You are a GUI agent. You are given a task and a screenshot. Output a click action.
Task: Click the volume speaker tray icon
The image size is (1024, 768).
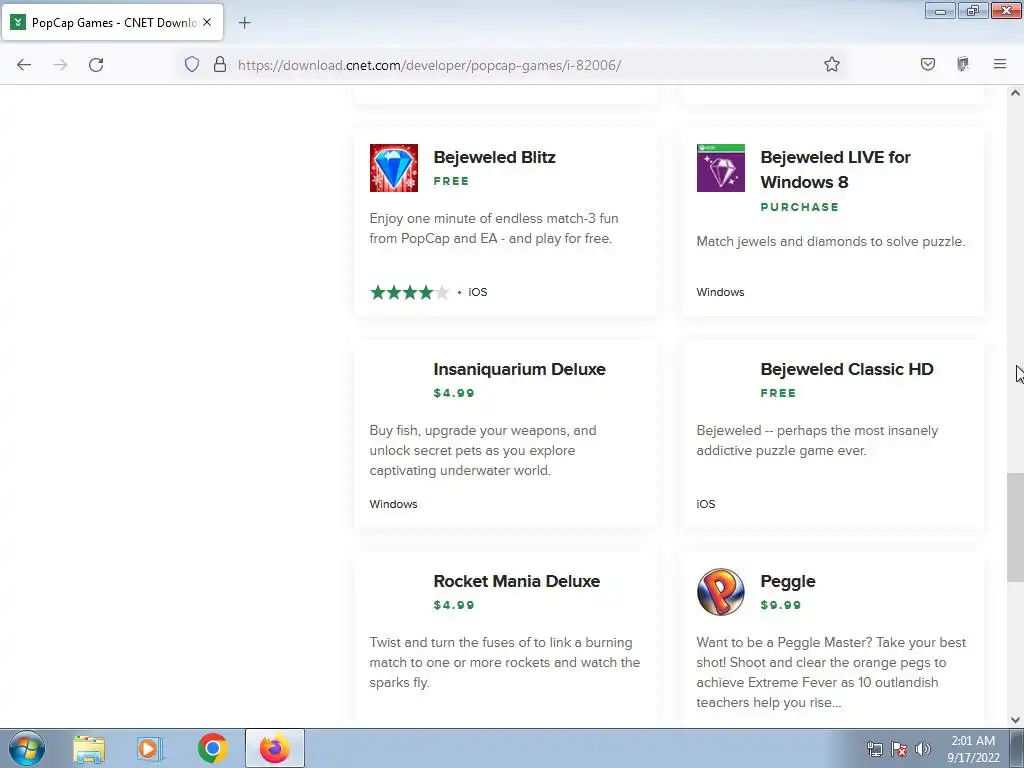click(923, 749)
